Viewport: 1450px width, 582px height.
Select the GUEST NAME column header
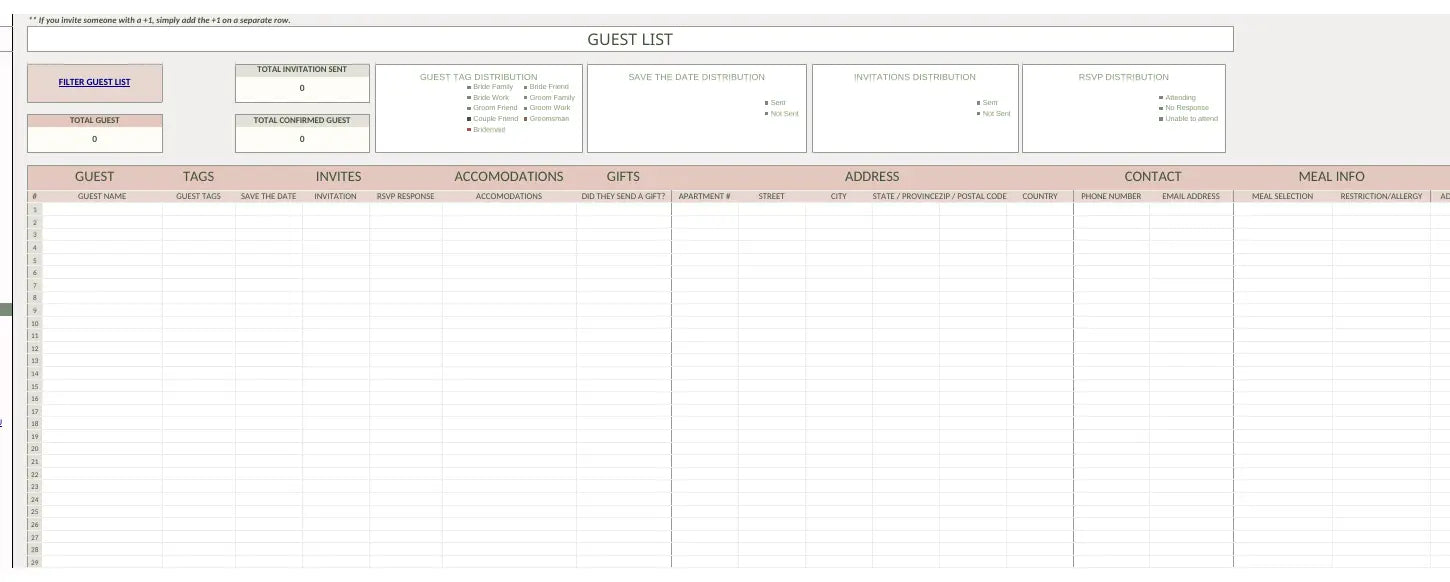pos(102,197)
